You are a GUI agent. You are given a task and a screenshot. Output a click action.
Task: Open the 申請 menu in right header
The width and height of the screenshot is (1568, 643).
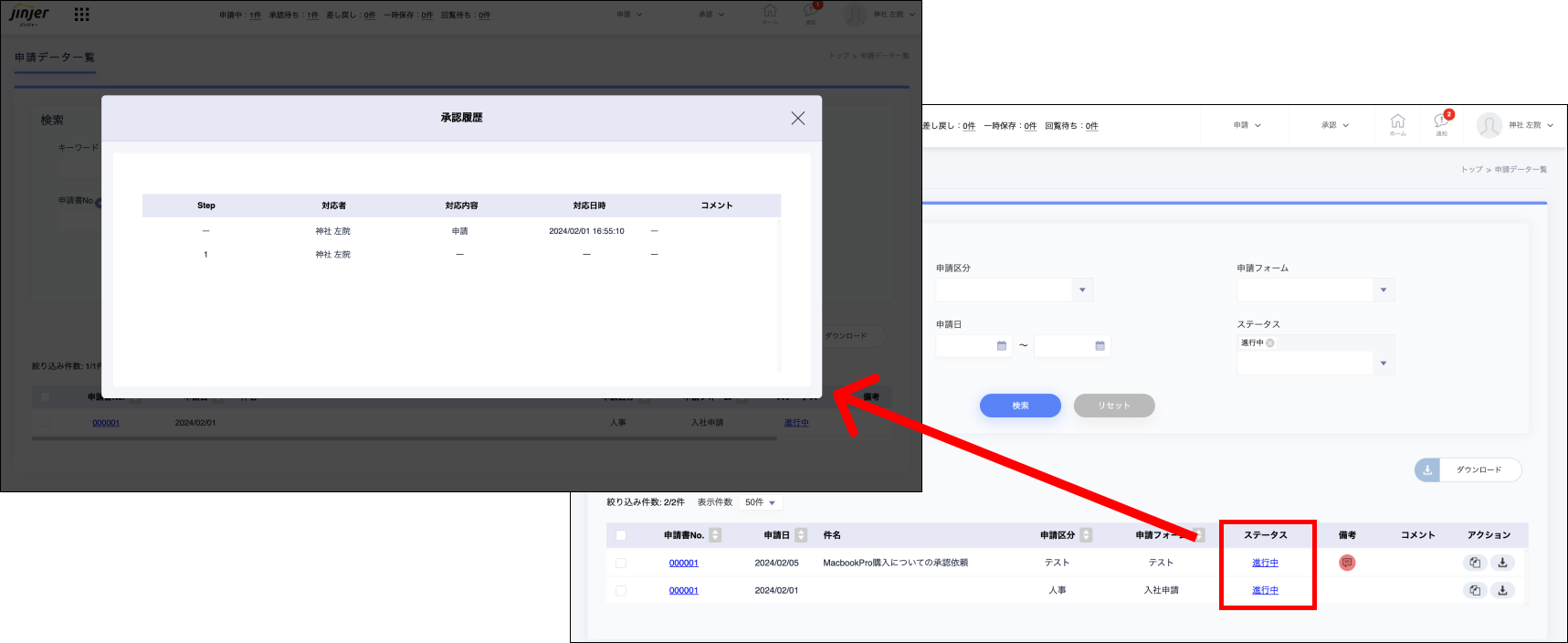[1247, 125]
